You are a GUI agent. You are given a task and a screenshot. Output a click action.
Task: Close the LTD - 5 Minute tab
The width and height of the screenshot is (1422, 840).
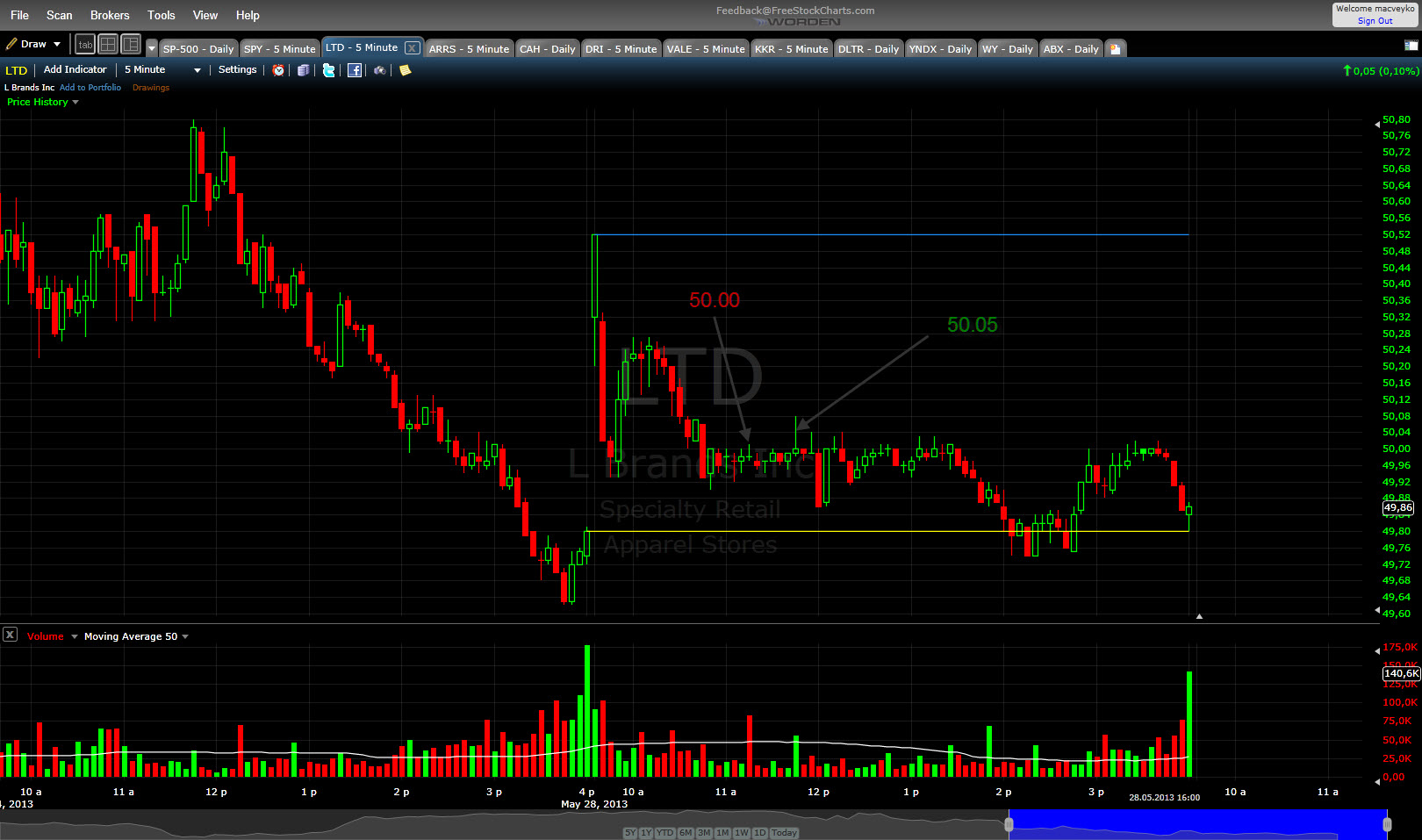point(412,48)
